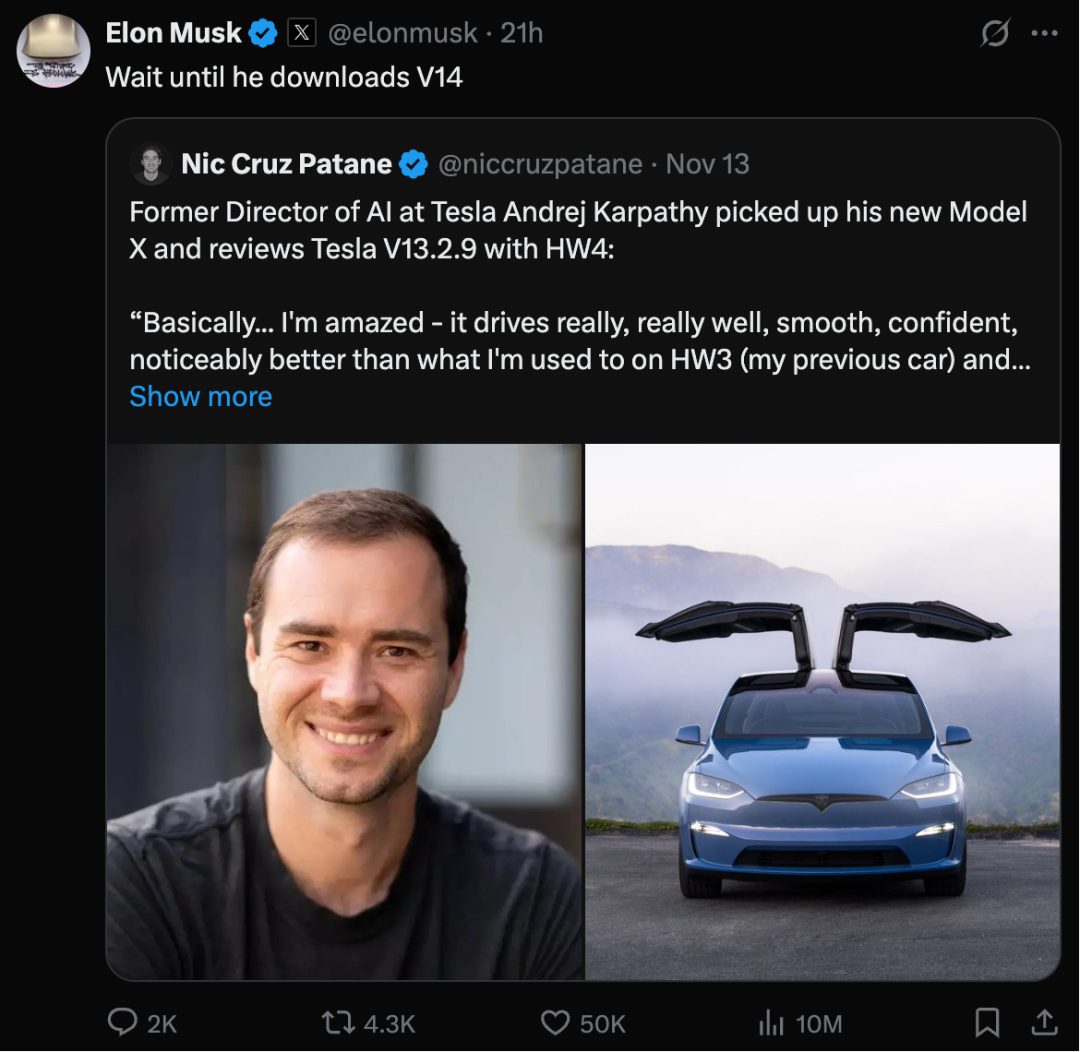Click Elon Musk's blue verified badge
This screenshot has height=1052, width=1080.
263,33
